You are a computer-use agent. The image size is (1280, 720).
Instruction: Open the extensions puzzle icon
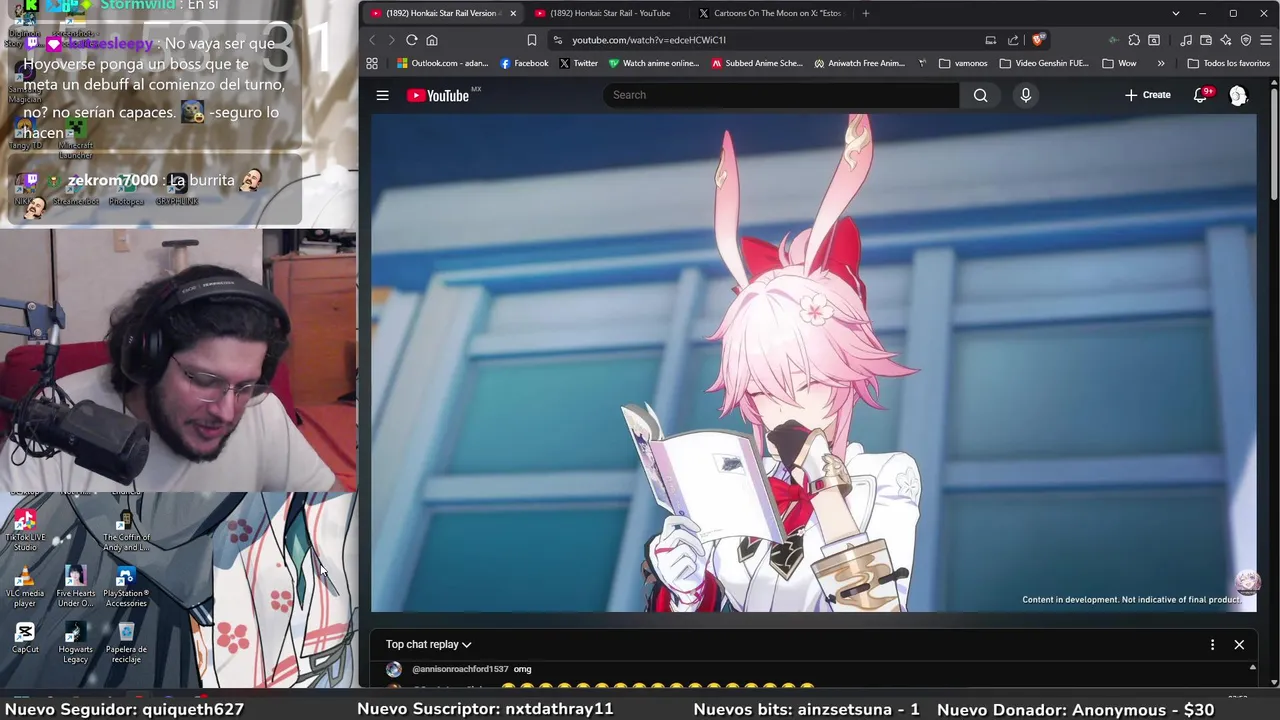[x=1134, y=40]
